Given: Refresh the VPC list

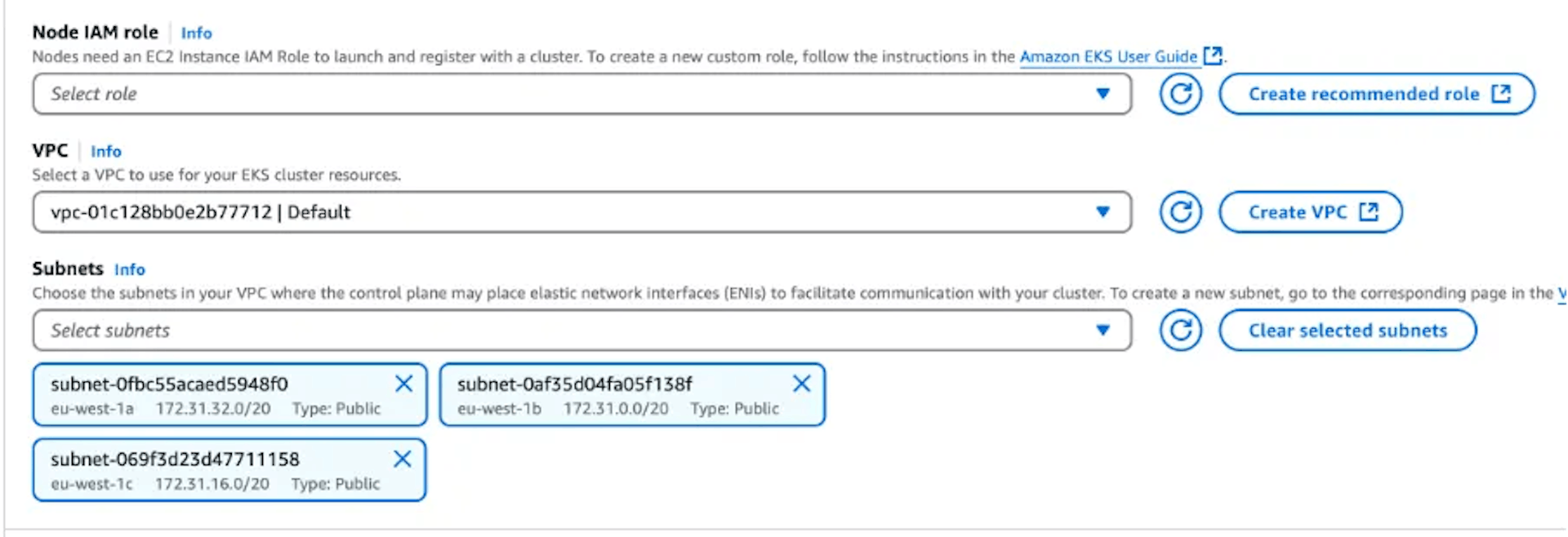Looking at the screenshot, I should [1180, 212].
